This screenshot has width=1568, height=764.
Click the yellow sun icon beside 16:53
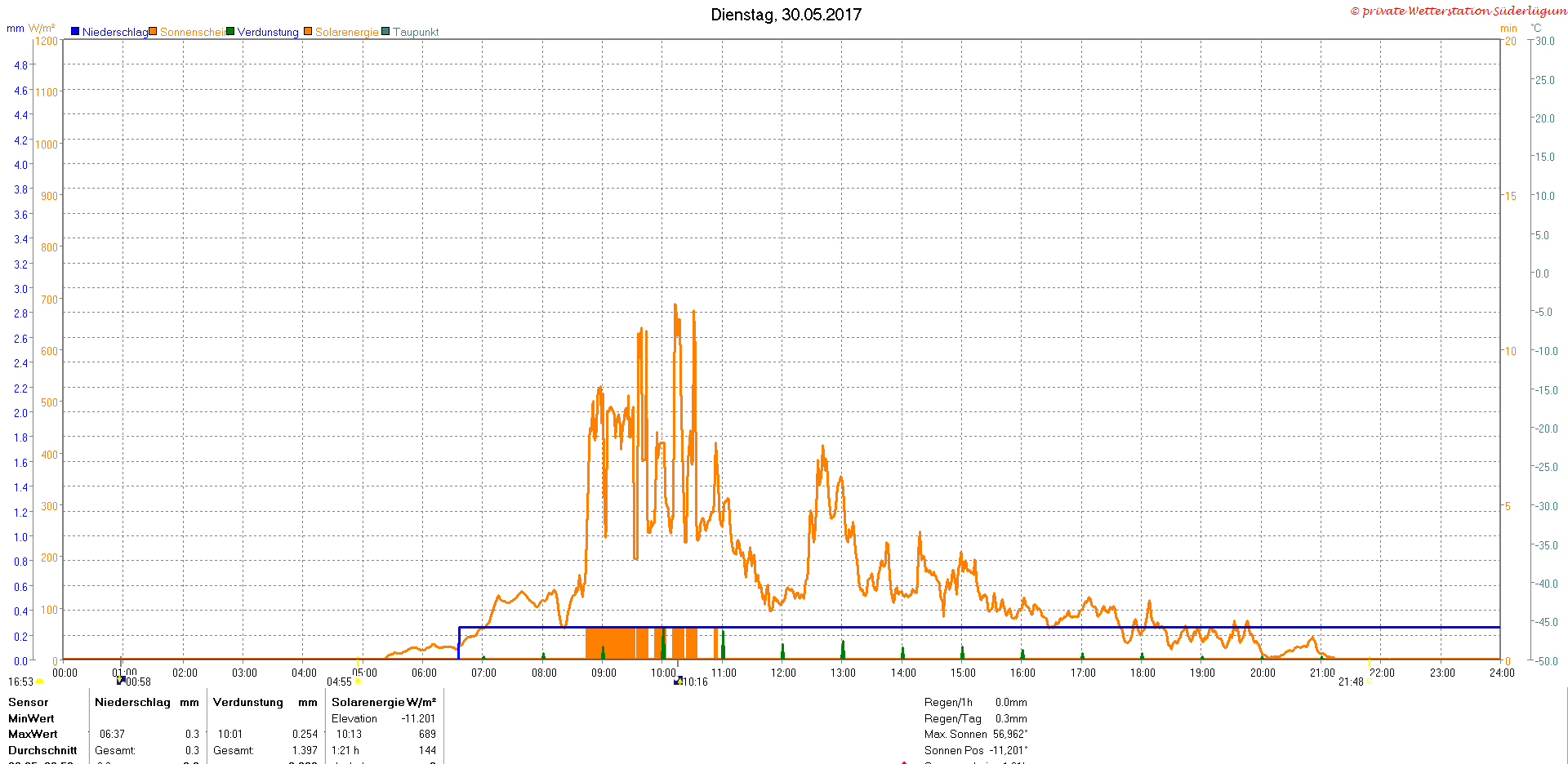point(39,682)
